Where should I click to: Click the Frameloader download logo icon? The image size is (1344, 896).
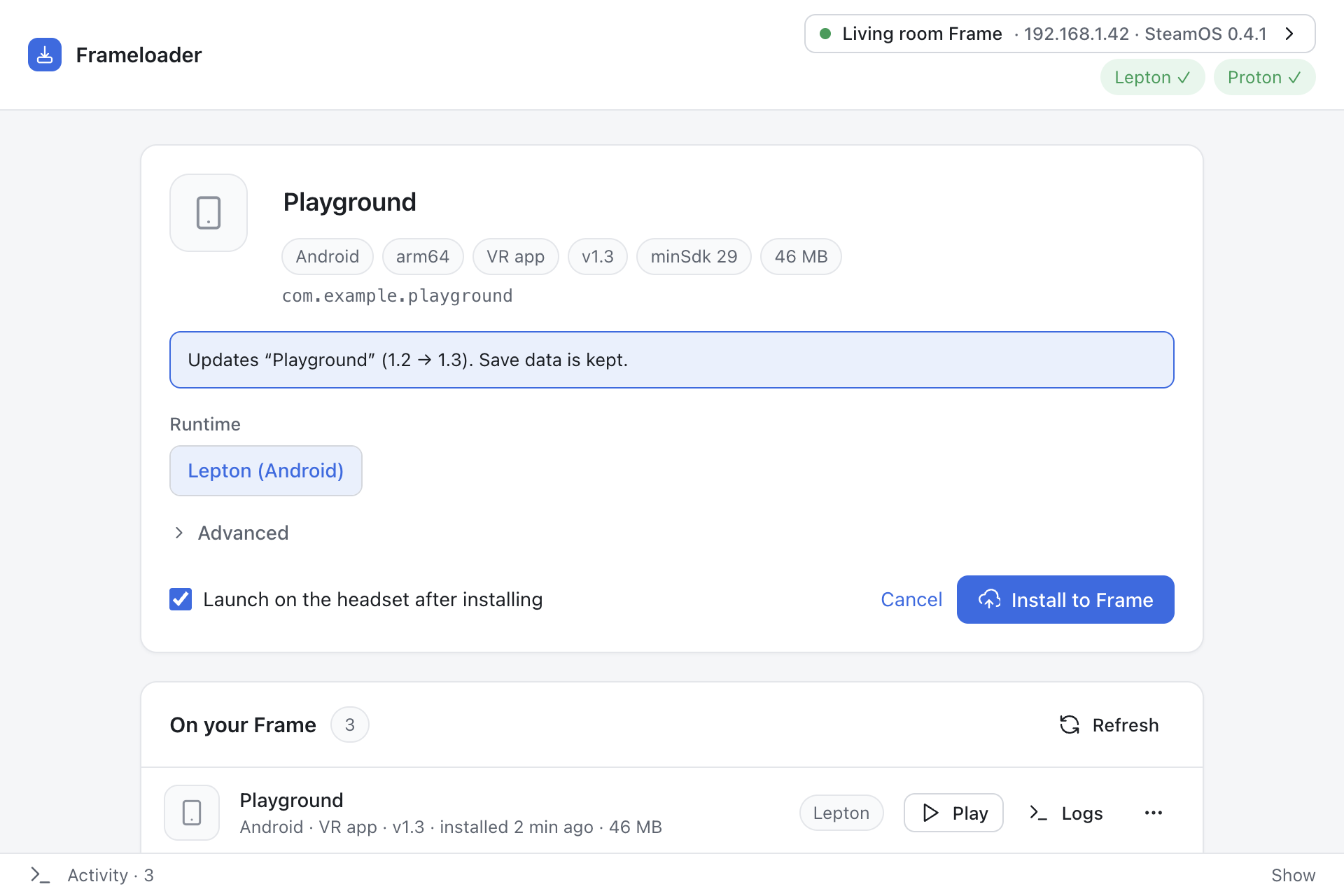(45, 55)
